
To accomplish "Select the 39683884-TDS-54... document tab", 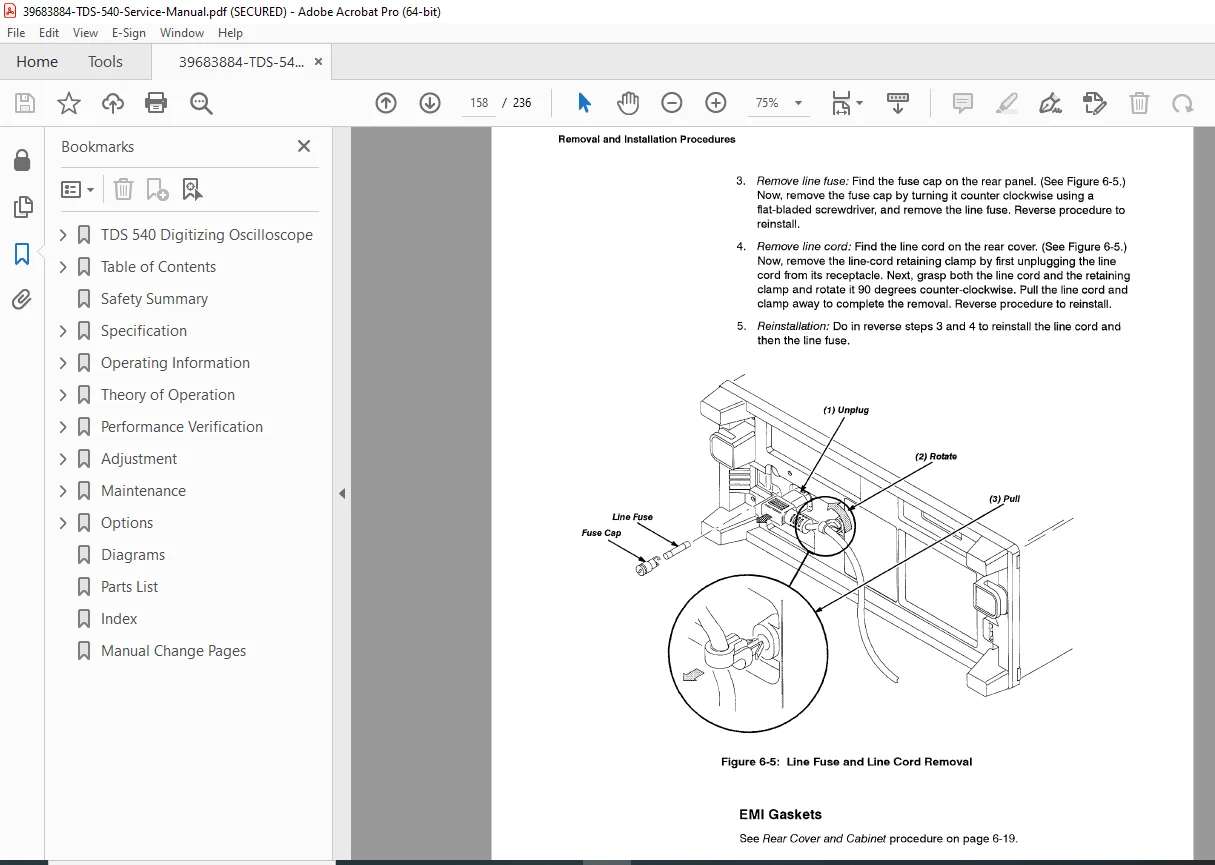I will (241, 62).
